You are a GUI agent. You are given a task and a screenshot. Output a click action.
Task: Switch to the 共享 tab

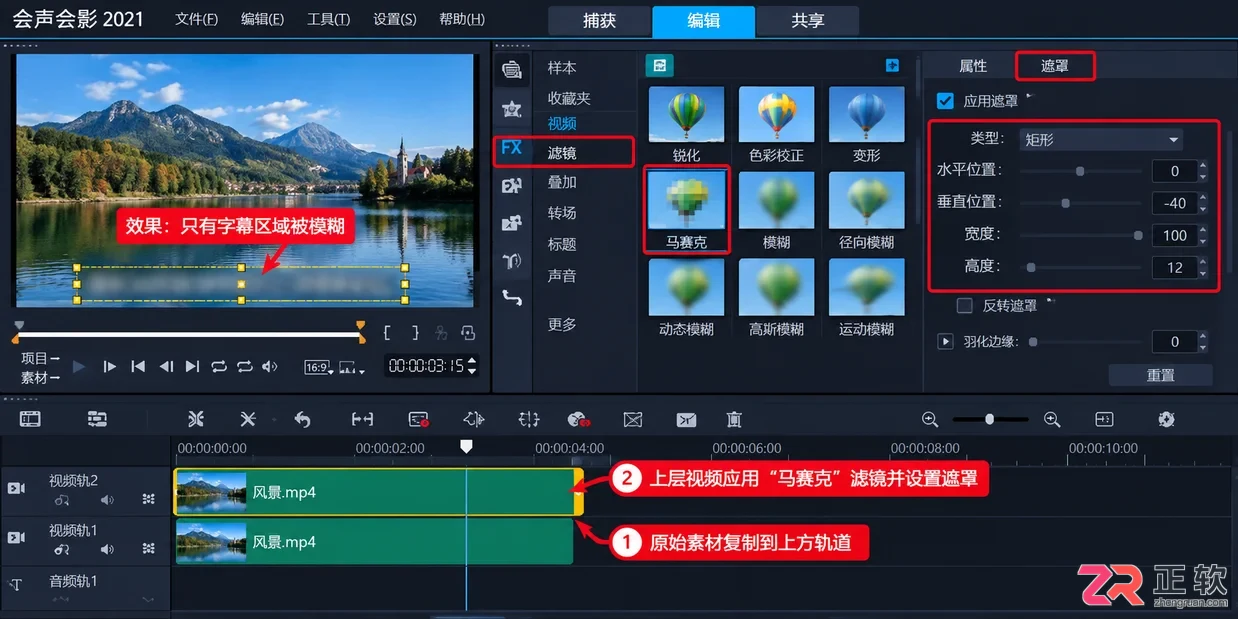pos(807,20)
